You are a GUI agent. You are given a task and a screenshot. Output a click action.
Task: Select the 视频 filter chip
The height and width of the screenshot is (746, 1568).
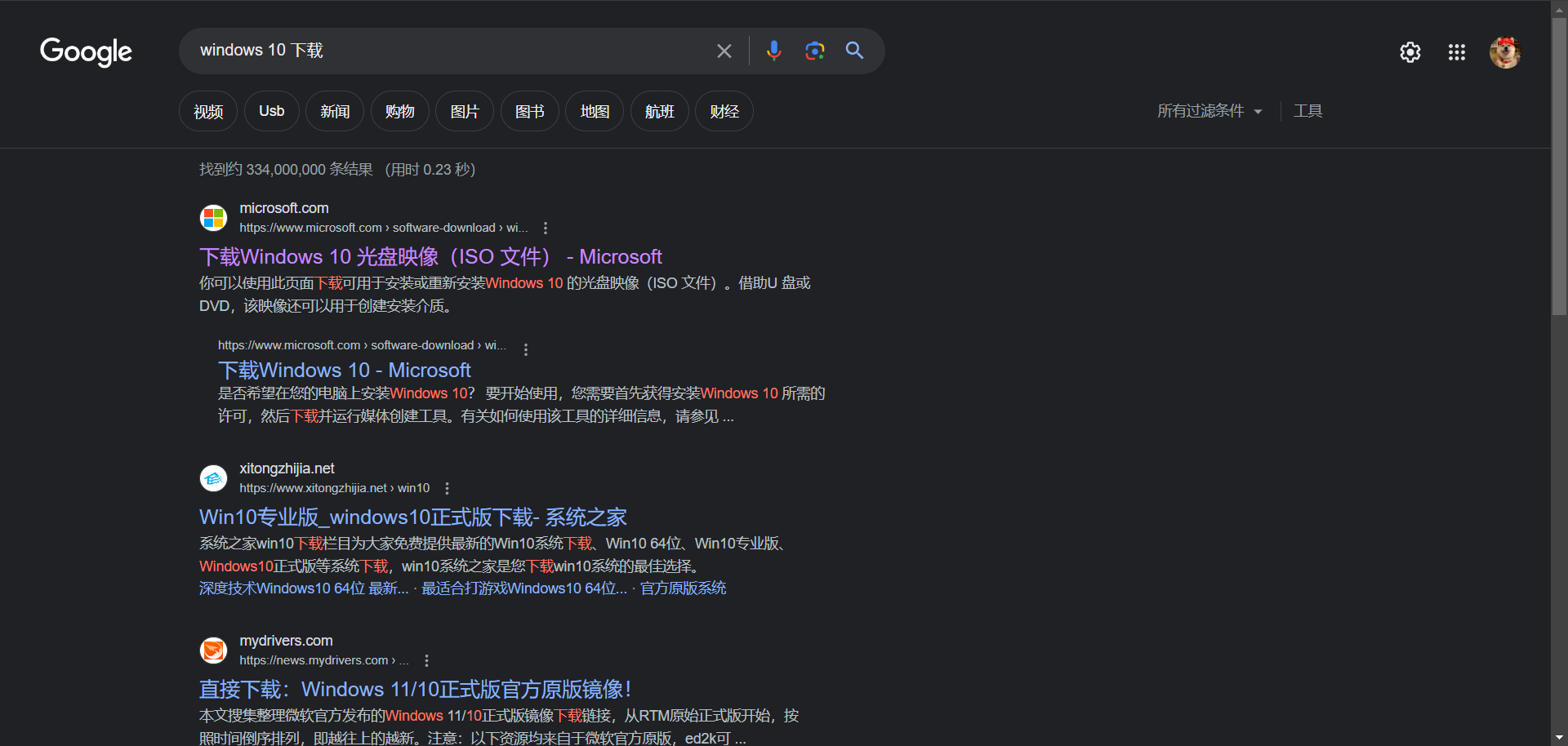coord(208,111)
